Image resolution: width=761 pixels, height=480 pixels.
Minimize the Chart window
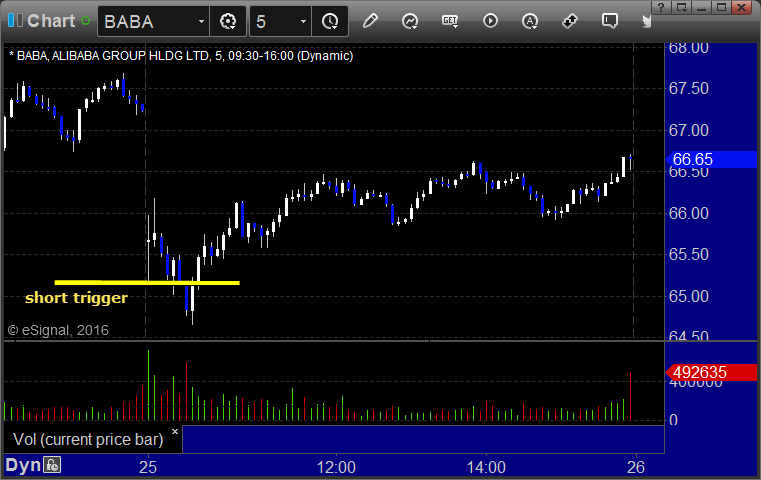coord(702,7)
